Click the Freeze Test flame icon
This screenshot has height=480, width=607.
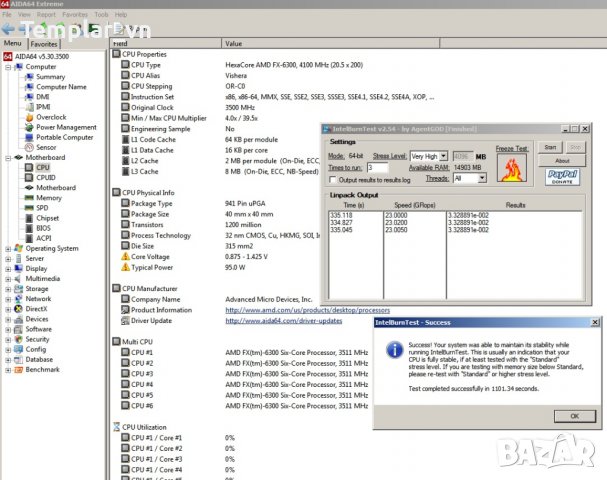click(512, 168)
